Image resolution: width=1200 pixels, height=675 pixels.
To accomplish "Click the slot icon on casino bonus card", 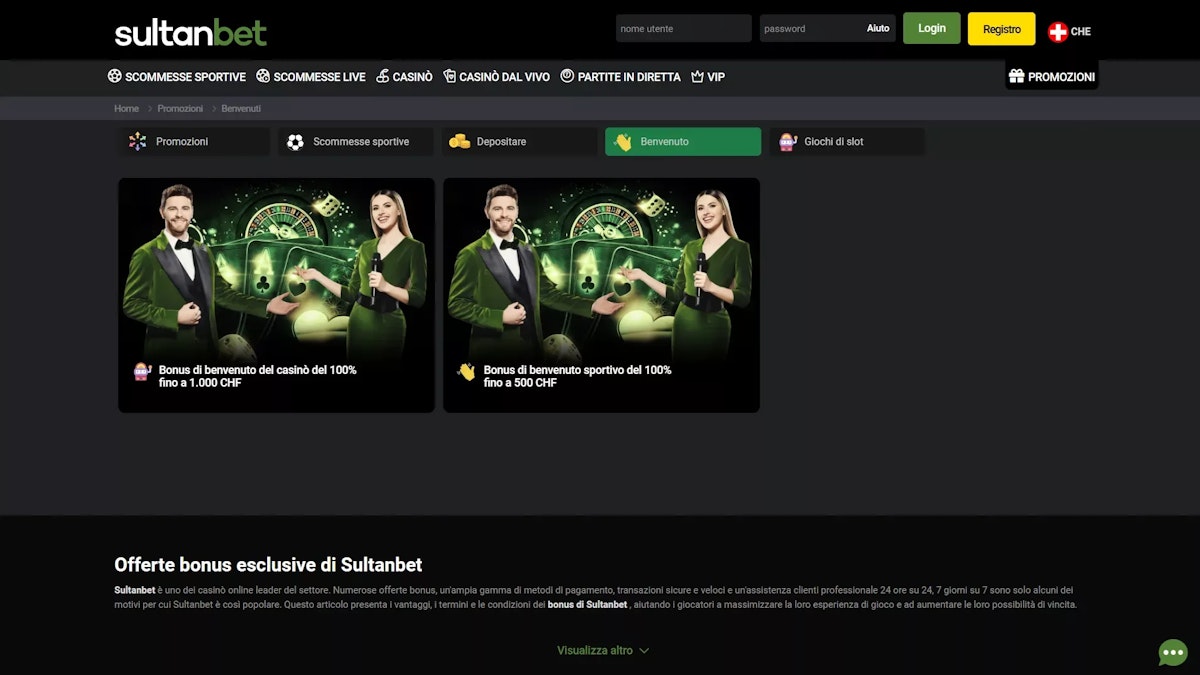I will pyautogui.click(x=142, y=372).
